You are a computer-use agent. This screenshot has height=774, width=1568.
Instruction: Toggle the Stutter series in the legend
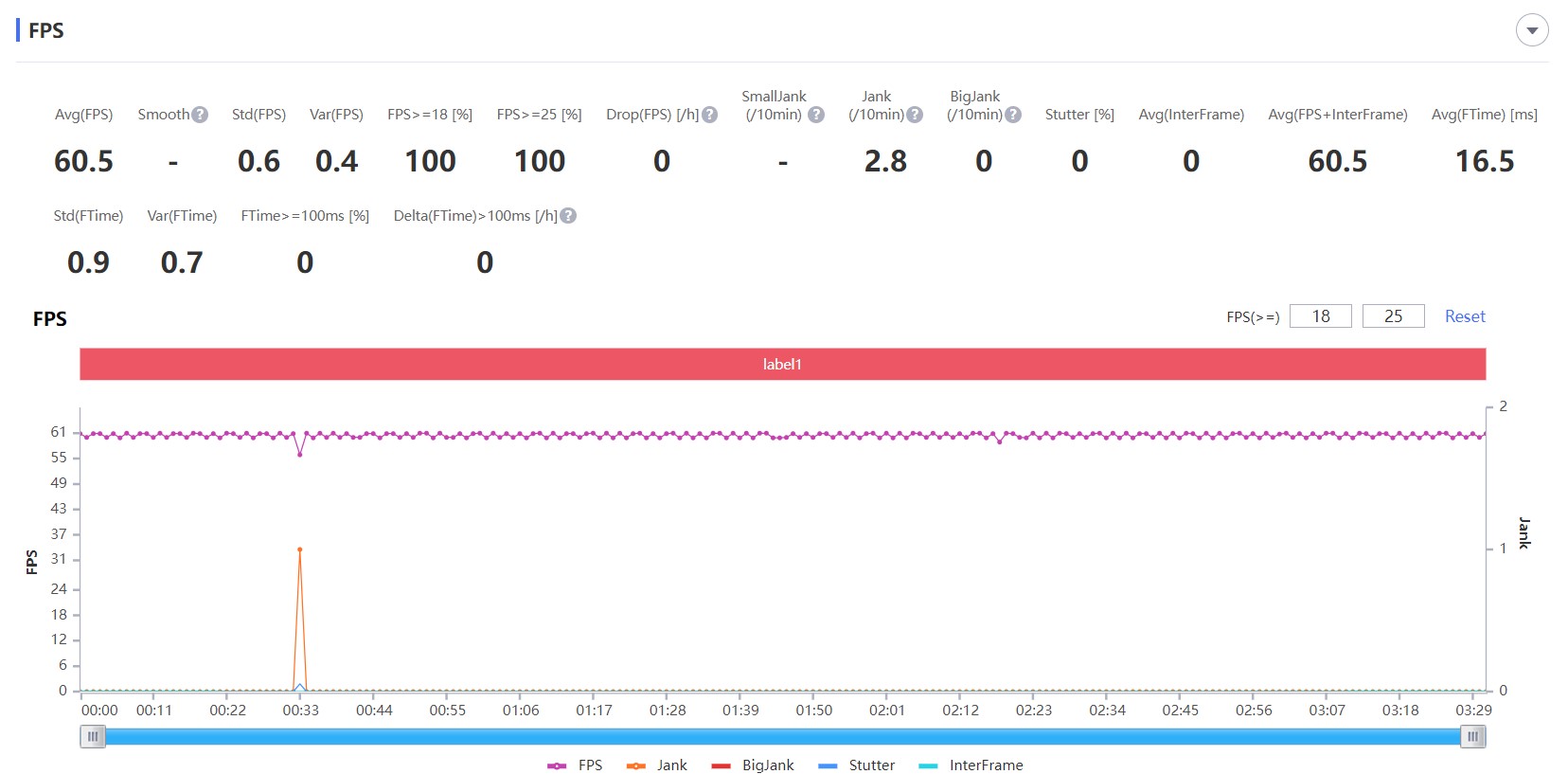coord(857,765)
